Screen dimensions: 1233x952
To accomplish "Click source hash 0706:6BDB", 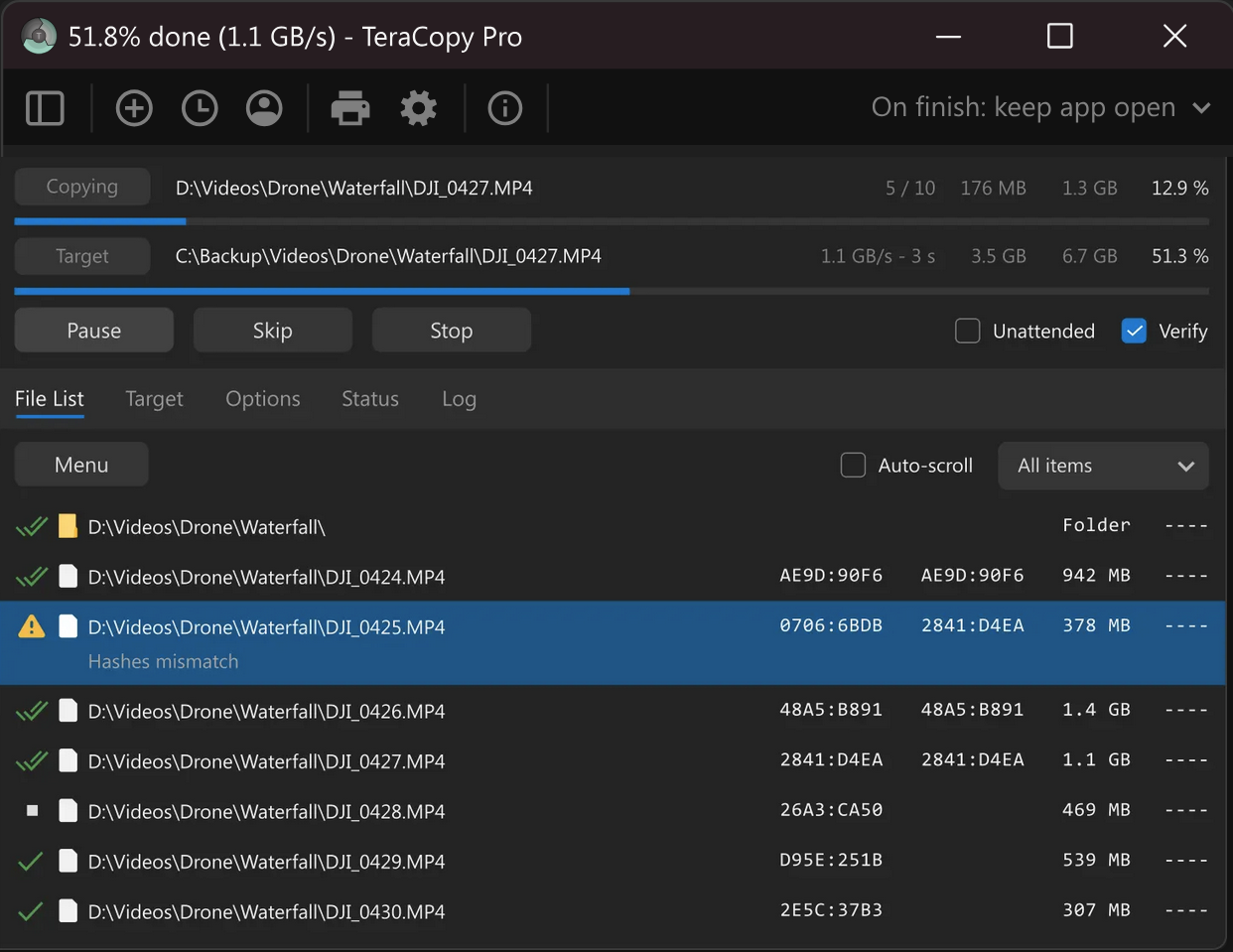I will [831, 625].
